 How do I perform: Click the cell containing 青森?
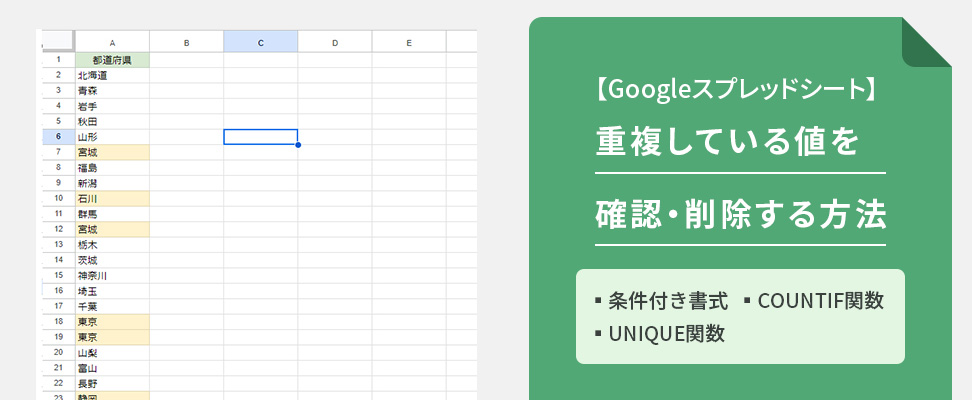click(112, 91)
